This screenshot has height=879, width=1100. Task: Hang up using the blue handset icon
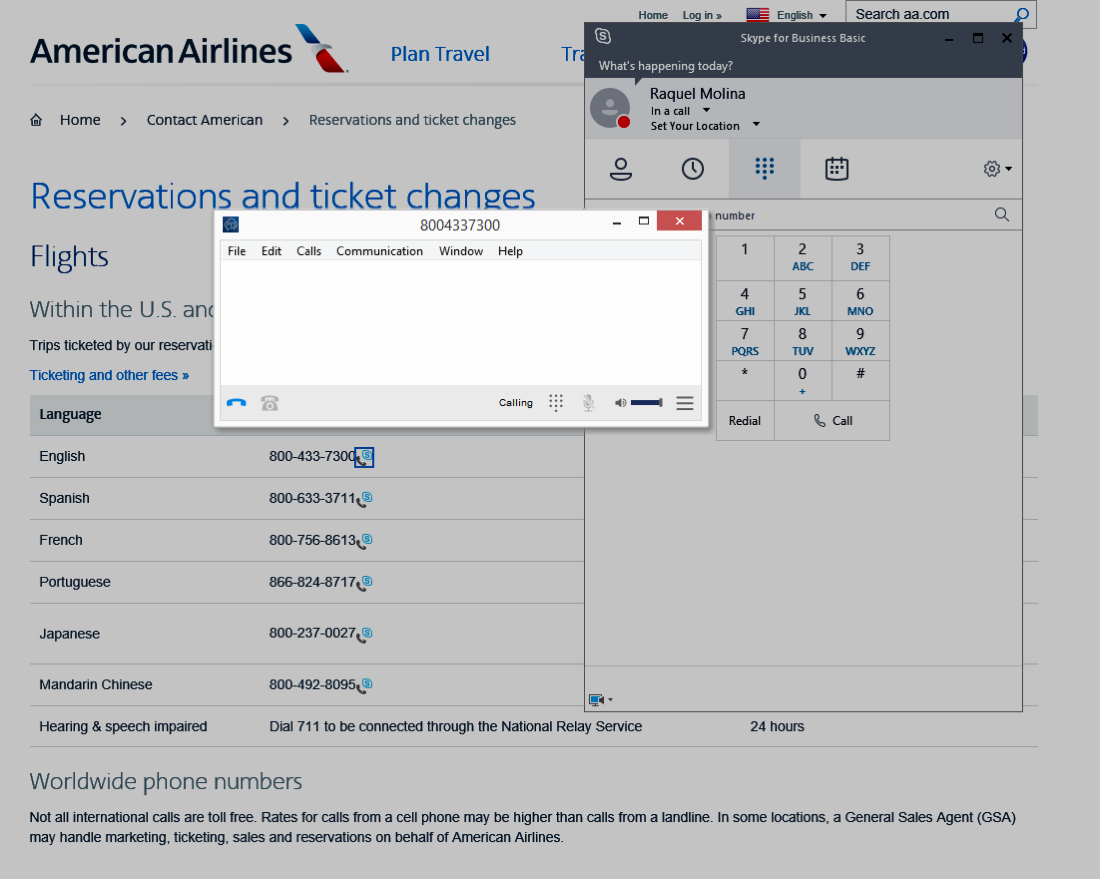[x=236, y=402]
